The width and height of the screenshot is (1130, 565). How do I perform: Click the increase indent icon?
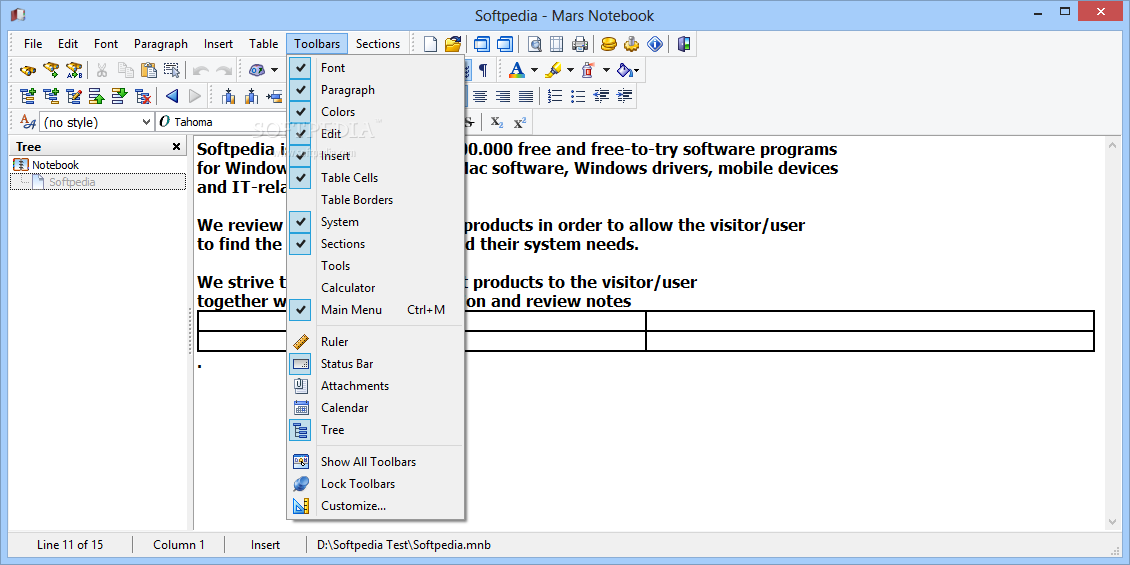pos(624,96)
